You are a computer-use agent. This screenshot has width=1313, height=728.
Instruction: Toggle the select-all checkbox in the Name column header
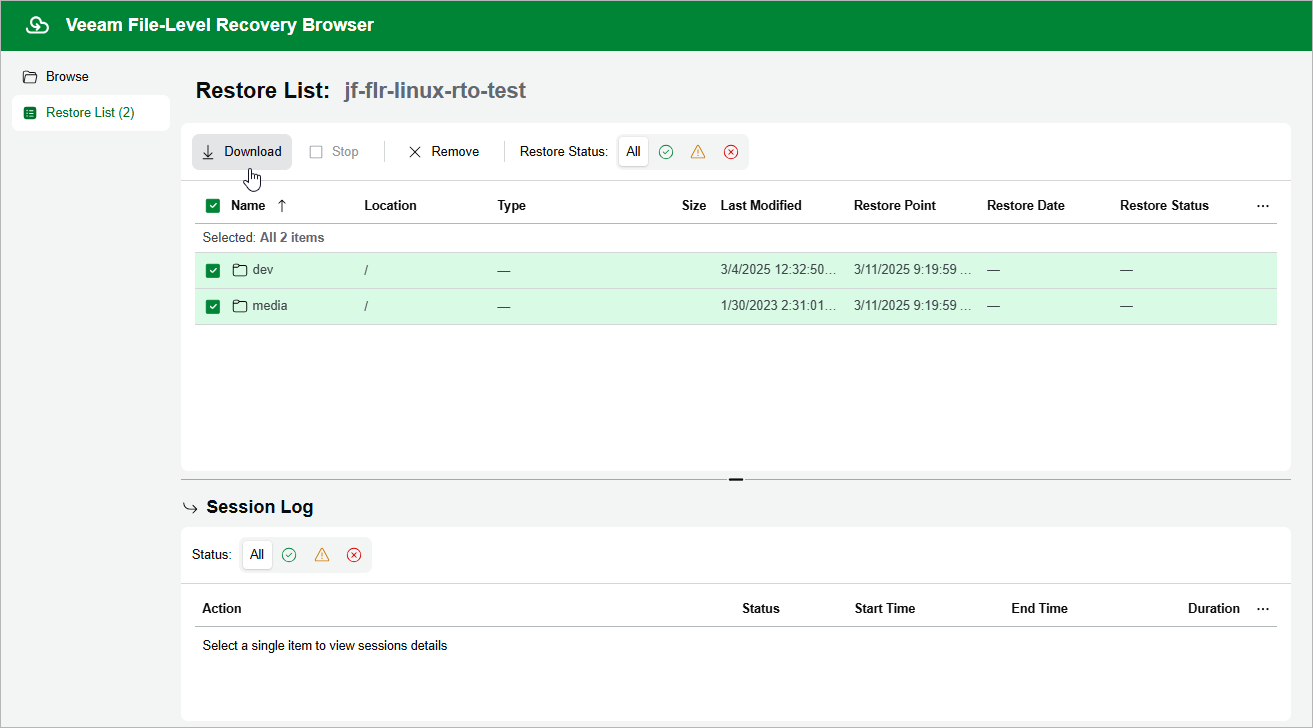click(x=213, y=205)
